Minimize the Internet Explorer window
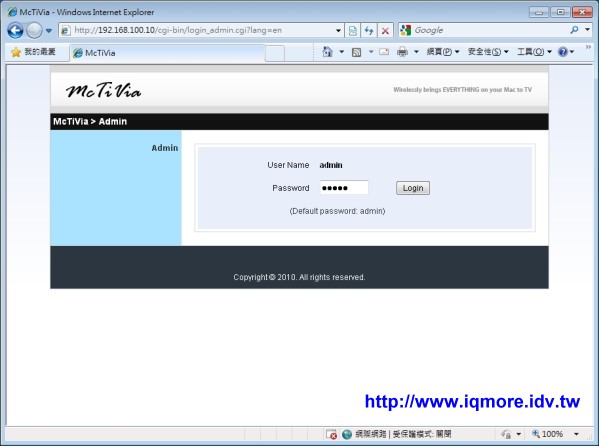The image size is (599, 446). point(539,12)
